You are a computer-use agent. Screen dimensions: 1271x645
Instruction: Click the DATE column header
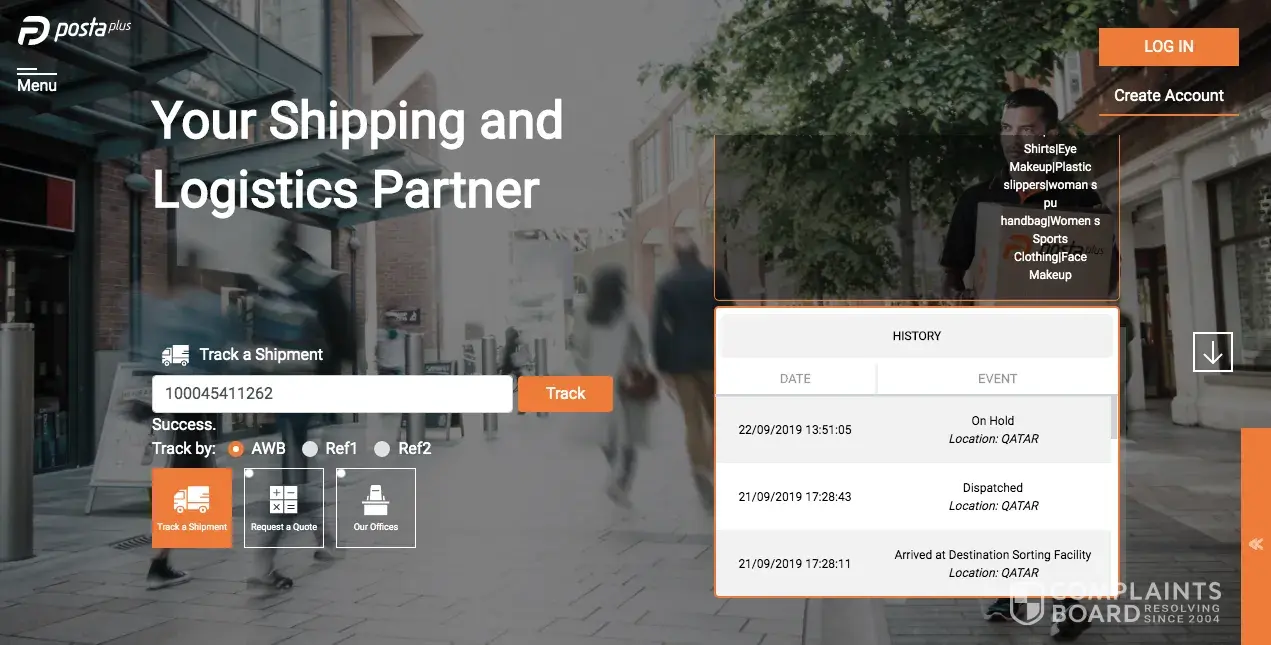[795, 379]
